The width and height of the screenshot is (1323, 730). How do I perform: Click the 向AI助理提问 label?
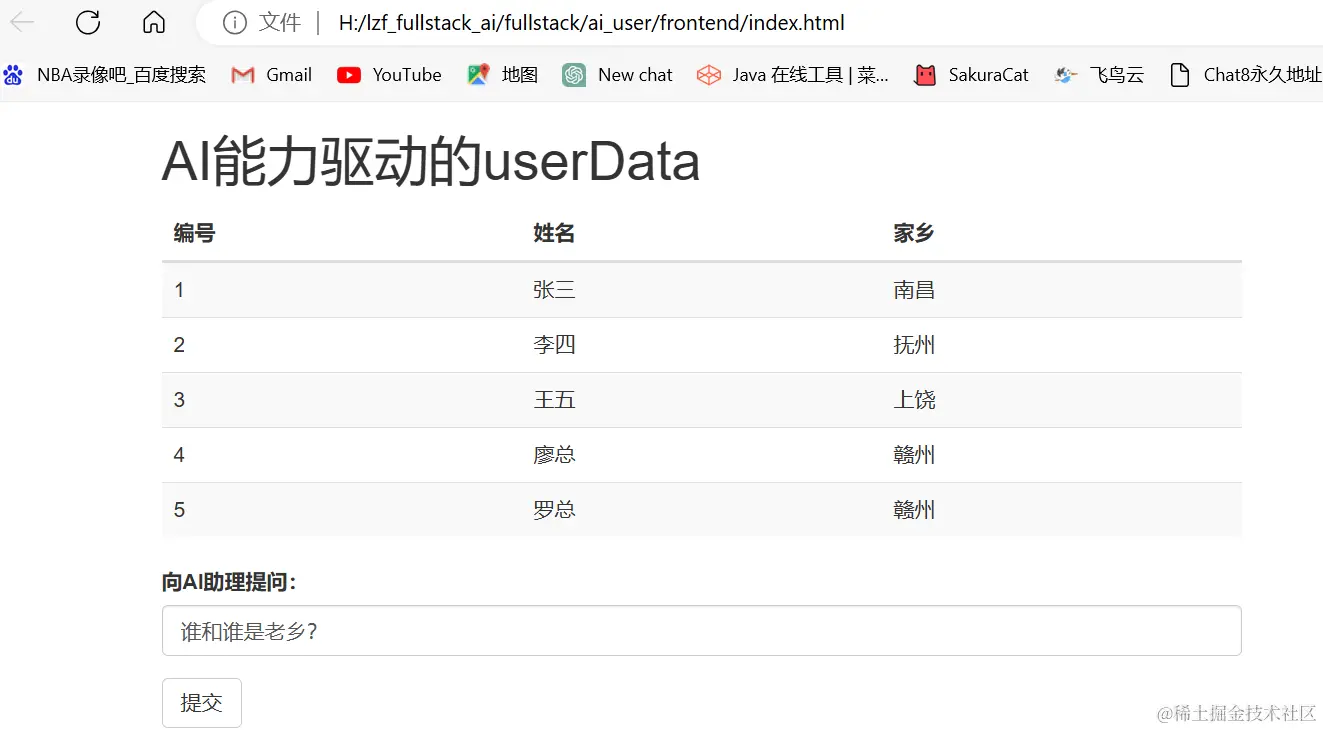[229, 582]
